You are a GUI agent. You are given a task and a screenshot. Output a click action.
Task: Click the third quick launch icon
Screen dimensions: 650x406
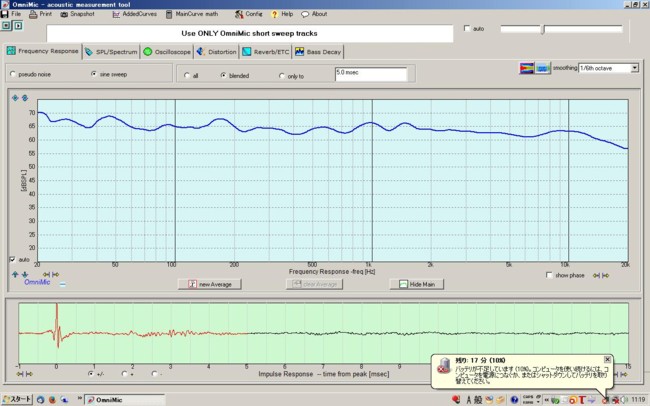pos(64,400)
